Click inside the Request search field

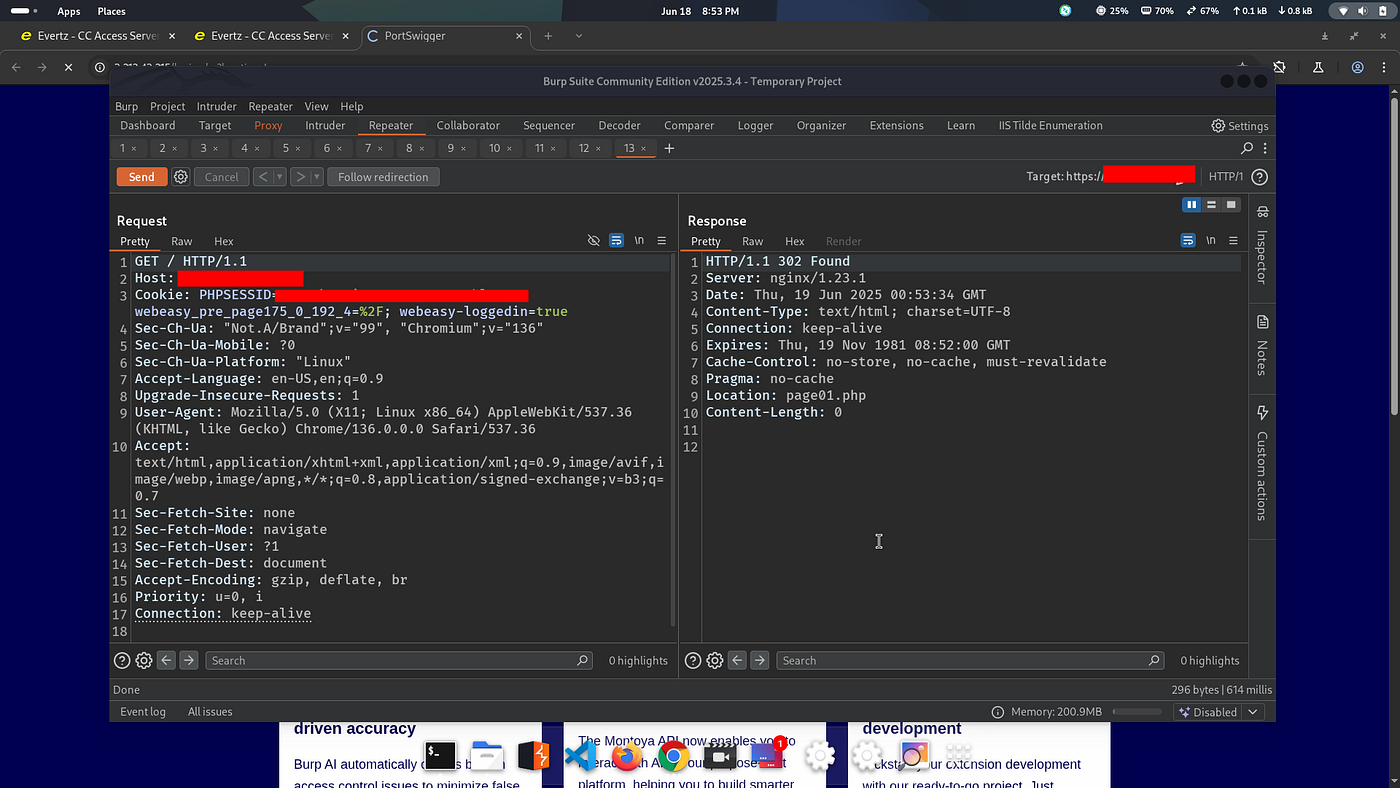399,660
